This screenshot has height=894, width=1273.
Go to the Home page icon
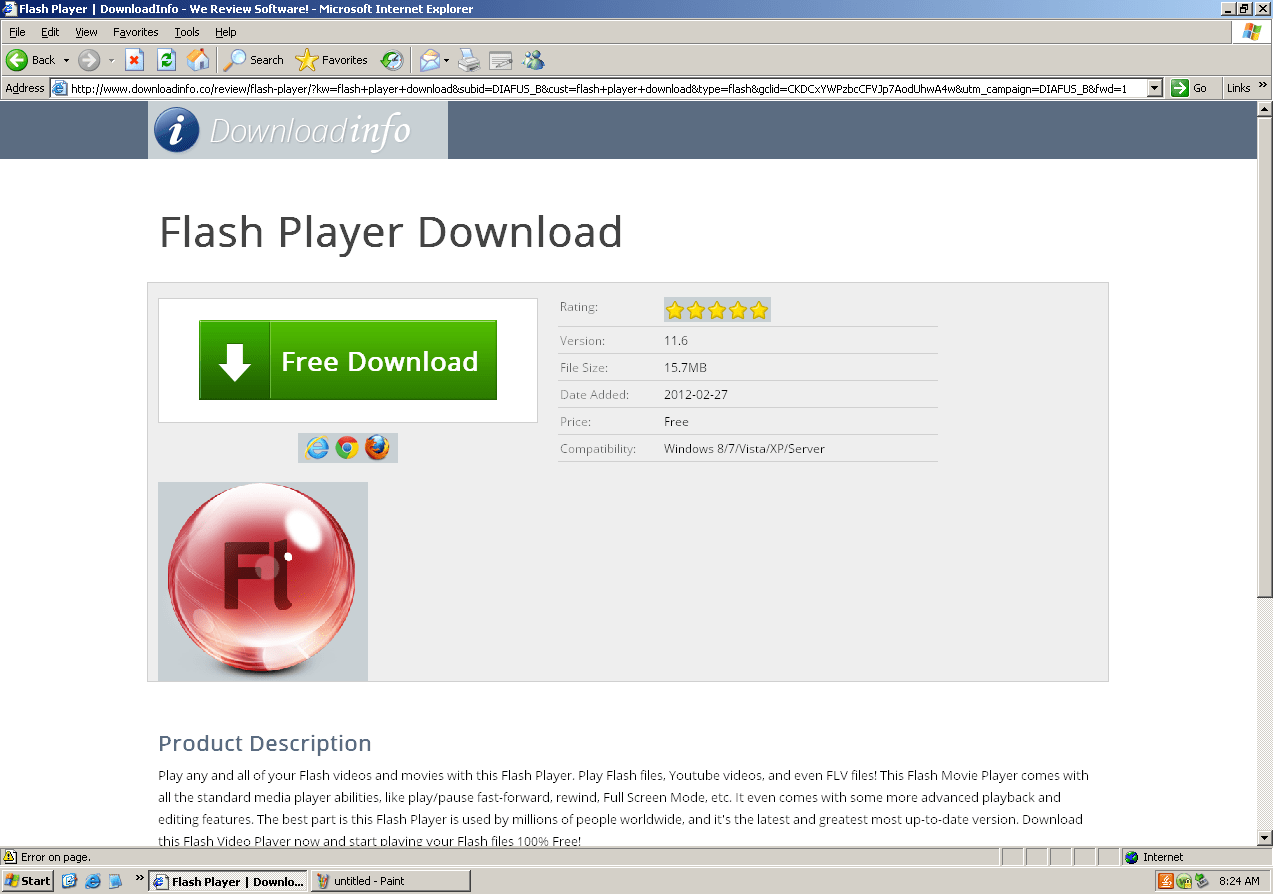click(x=199, y=60)
